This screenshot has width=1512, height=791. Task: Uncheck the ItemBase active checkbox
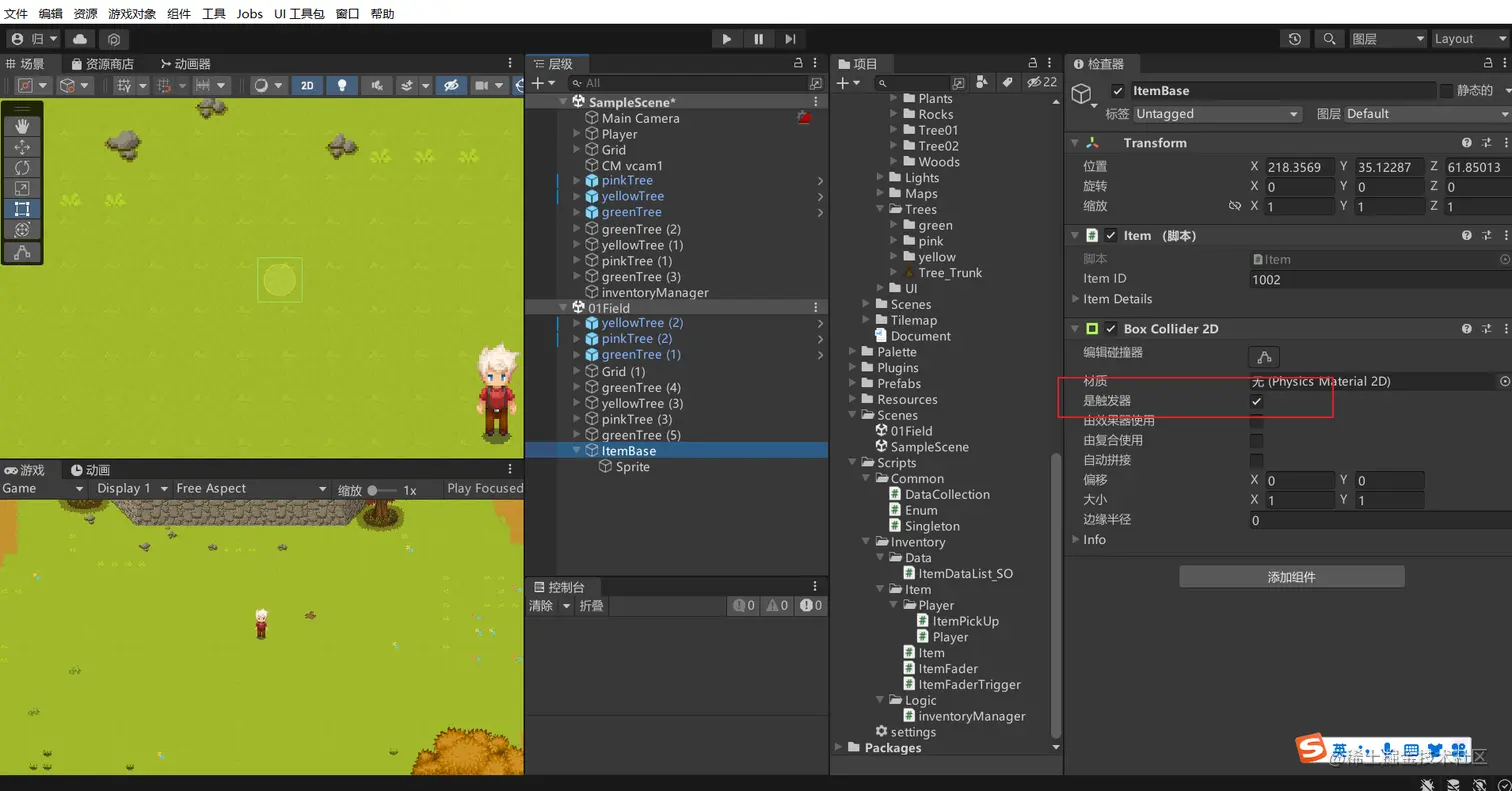point(1118,91)
